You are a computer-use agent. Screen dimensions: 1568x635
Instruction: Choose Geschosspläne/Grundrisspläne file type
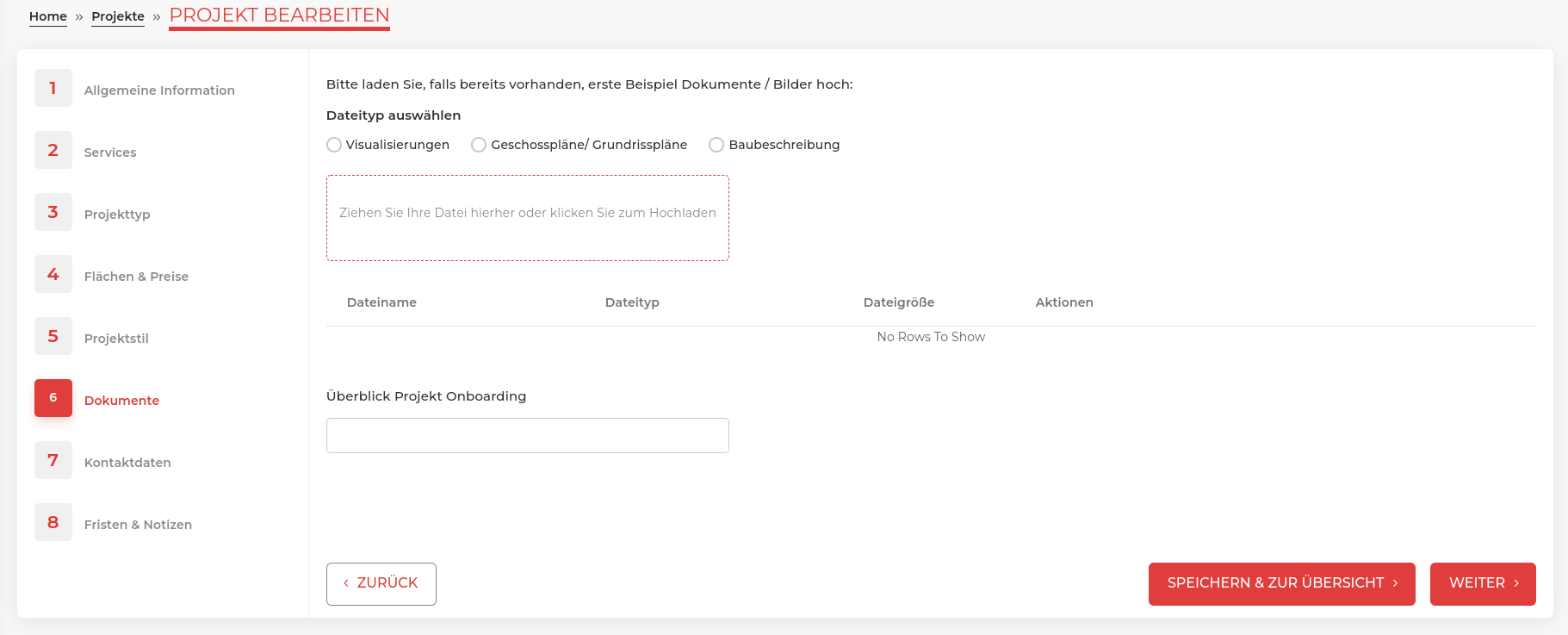pyautogui.click(x=479, y=145)
